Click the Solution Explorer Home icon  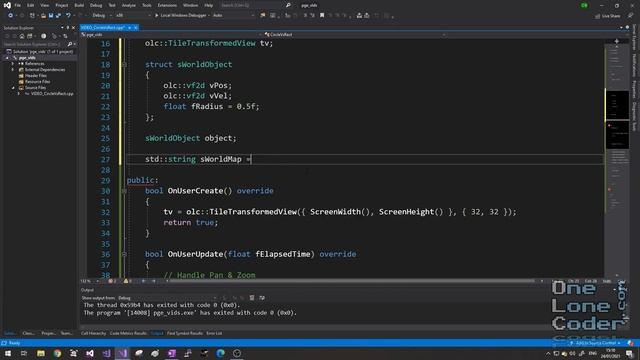(22, 36)
